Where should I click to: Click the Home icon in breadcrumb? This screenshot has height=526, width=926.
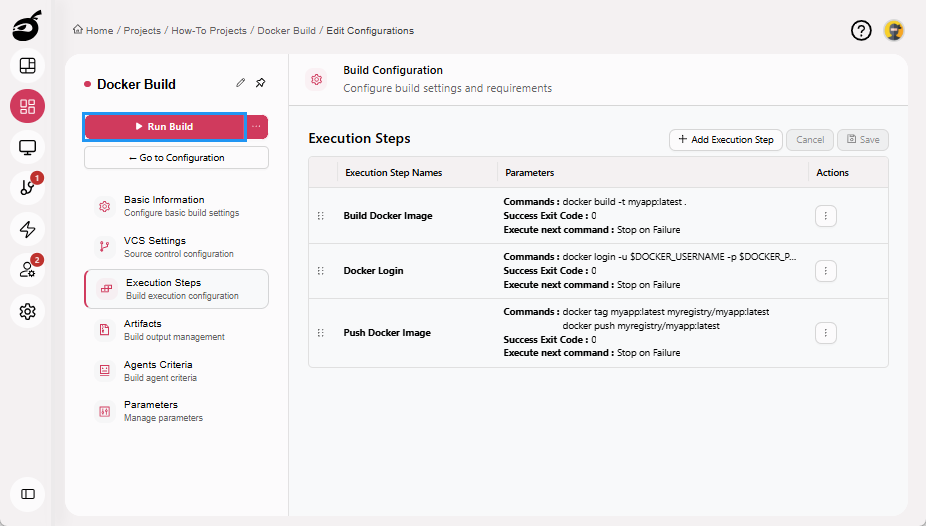pos(77,30)
